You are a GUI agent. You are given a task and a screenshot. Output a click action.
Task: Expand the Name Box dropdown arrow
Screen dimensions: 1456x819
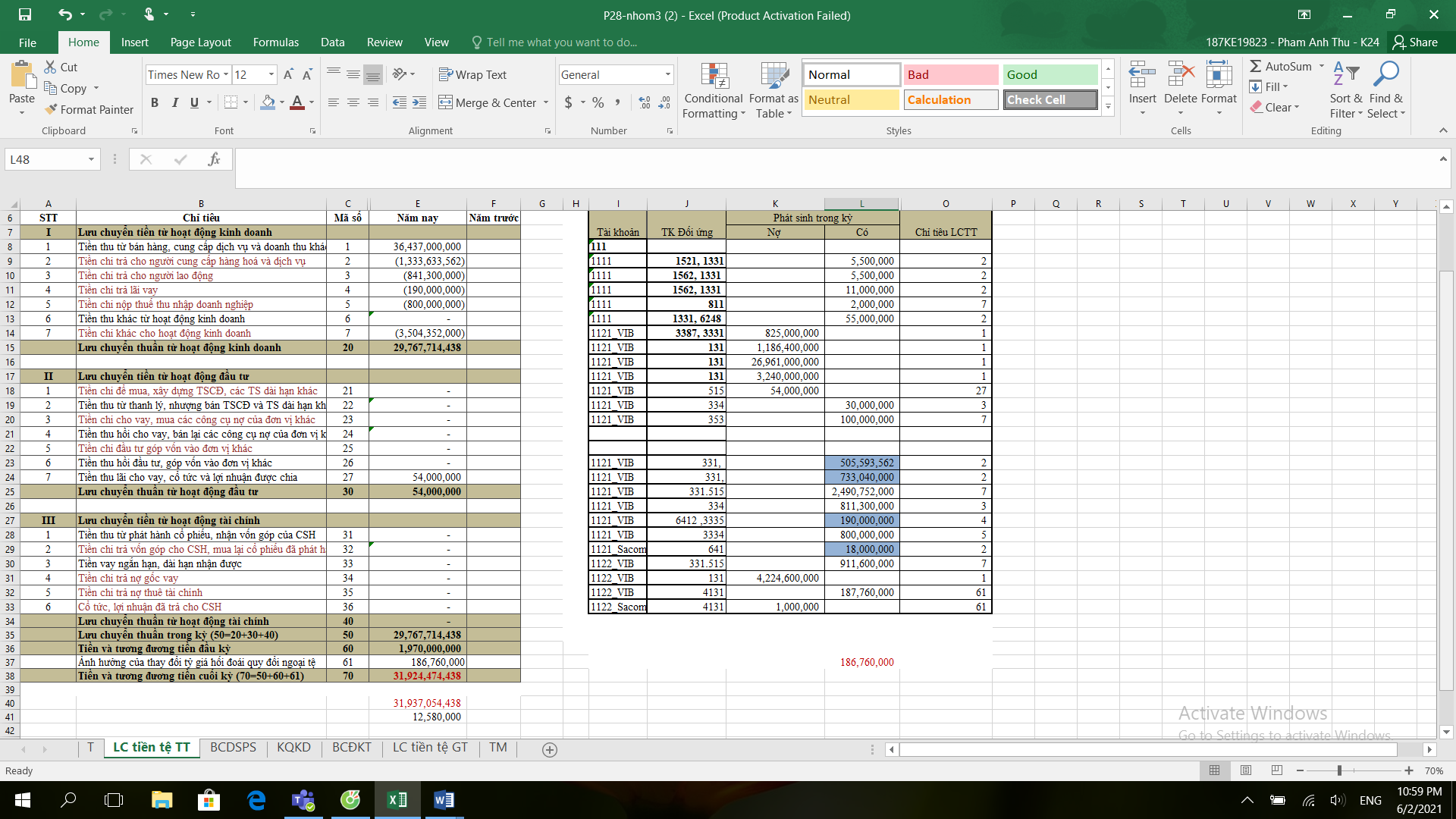[91, 160]
